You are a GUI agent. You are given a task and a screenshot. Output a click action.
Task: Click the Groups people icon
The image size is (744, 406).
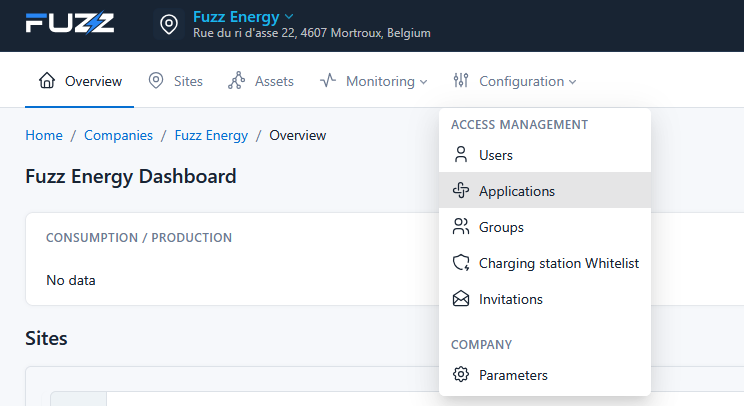point(461,226)
